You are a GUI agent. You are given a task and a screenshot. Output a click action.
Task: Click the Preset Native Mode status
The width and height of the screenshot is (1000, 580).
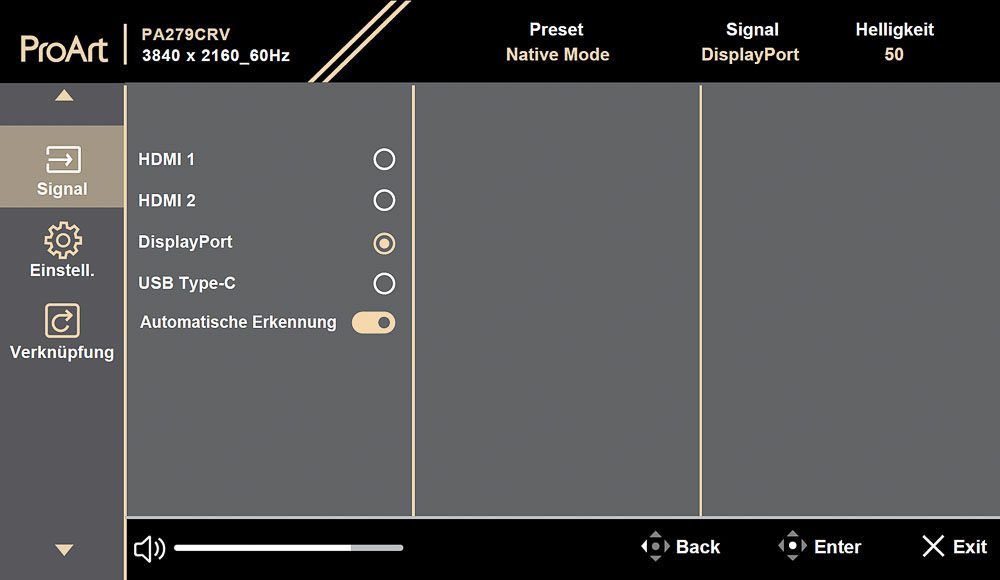(x=557, y=42)
